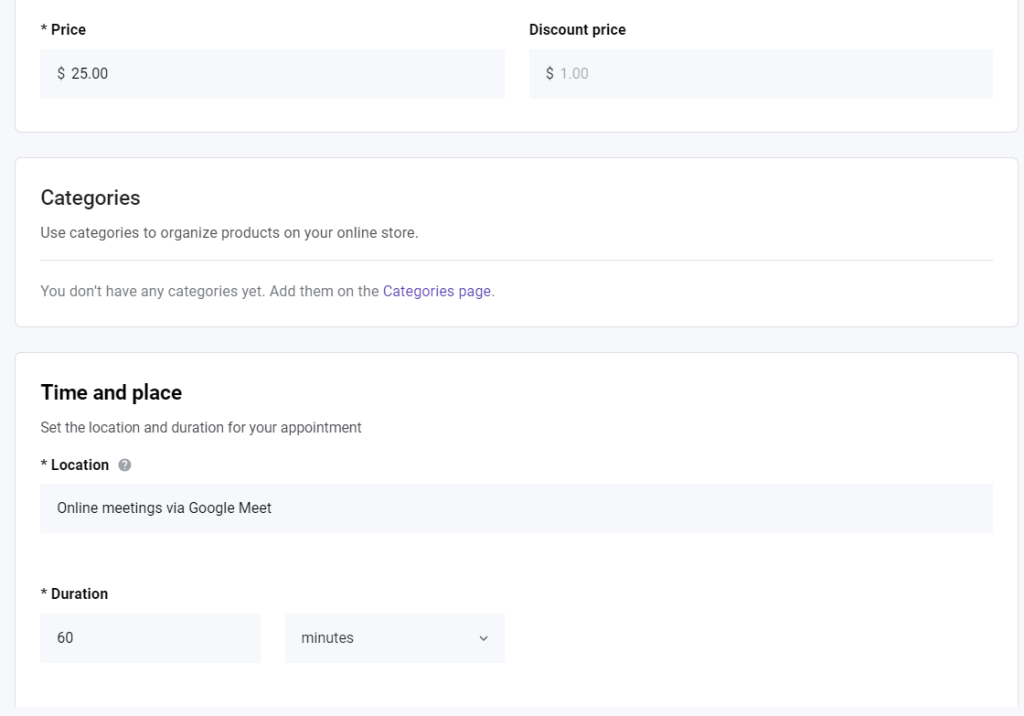Click the Price input showing 25.00

[272, 73]
